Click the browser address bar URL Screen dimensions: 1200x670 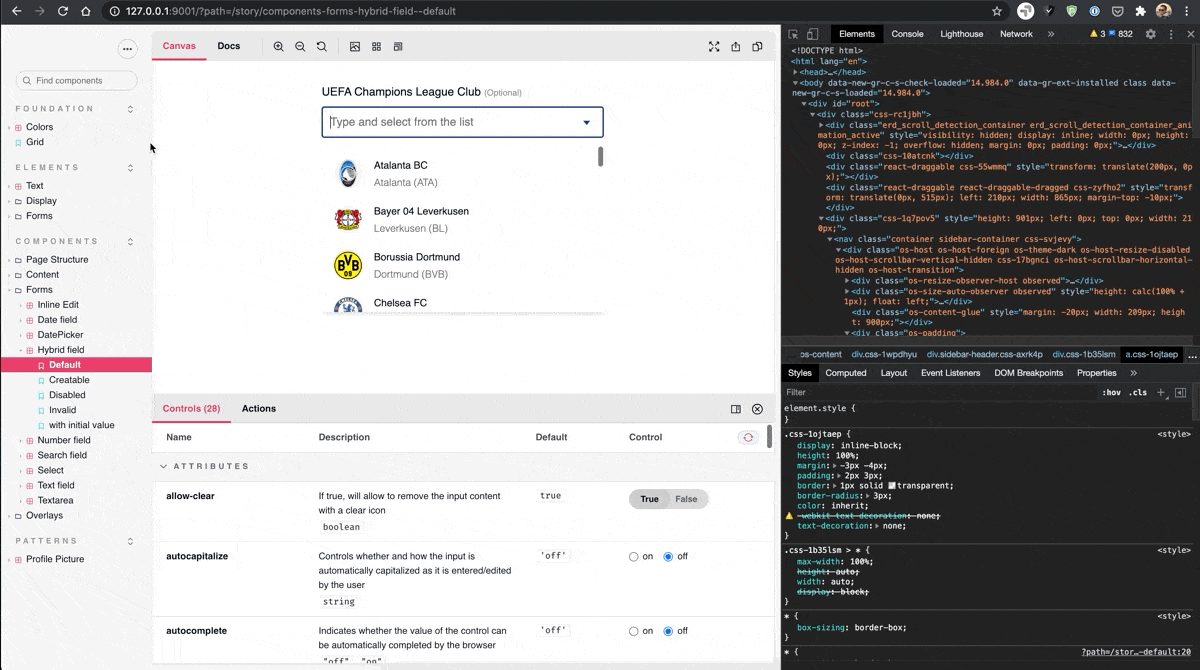(x=291, y=11)
